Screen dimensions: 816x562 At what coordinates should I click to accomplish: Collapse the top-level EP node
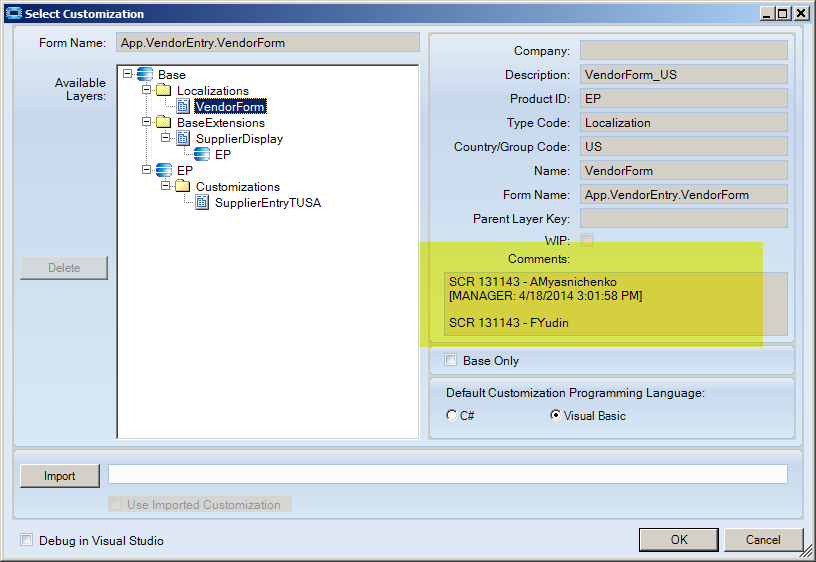pyautogui.click(x=147, y=170)
